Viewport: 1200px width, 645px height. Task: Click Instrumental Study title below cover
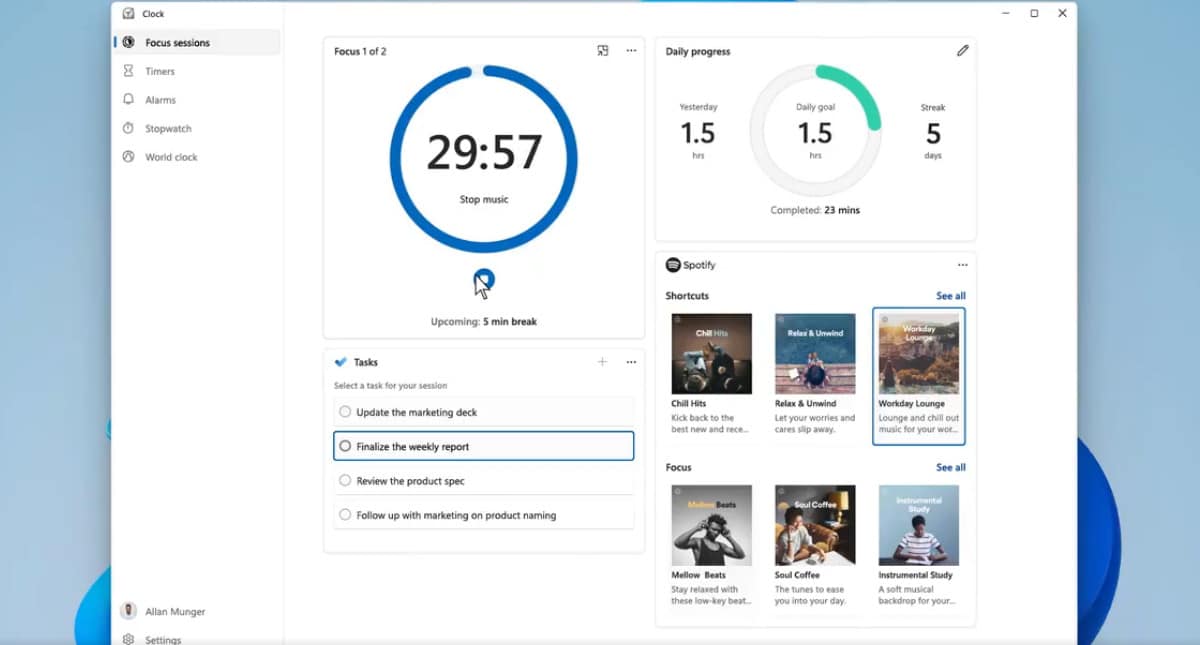(x=916, y=575)
